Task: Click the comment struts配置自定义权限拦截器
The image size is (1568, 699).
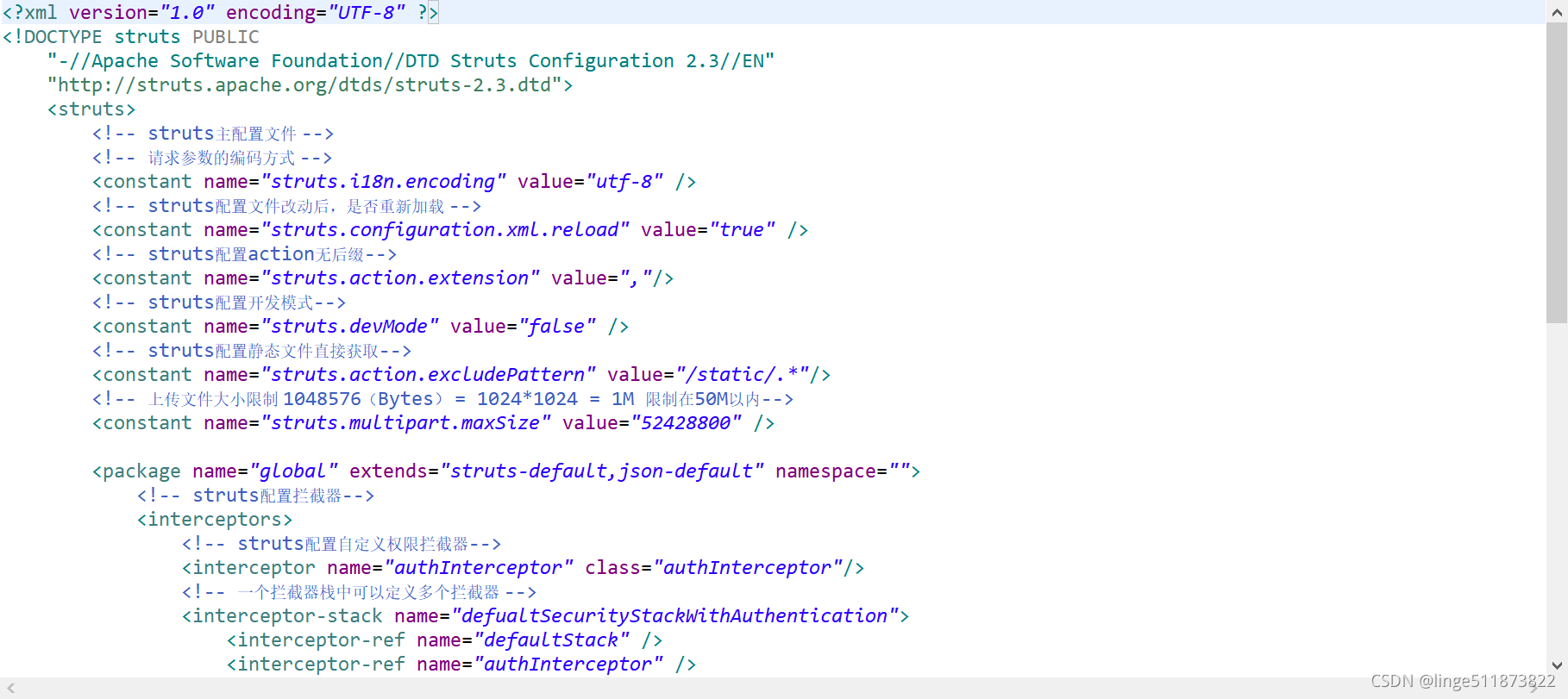Action: pyautogui.click(x=342, y=544)
